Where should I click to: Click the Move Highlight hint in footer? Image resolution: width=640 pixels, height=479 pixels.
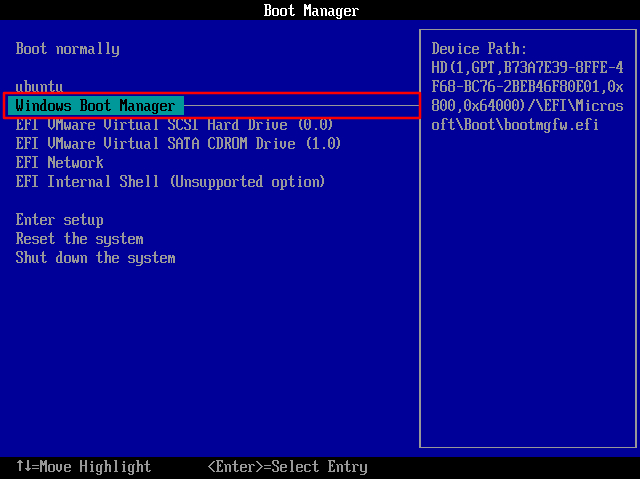84,467
